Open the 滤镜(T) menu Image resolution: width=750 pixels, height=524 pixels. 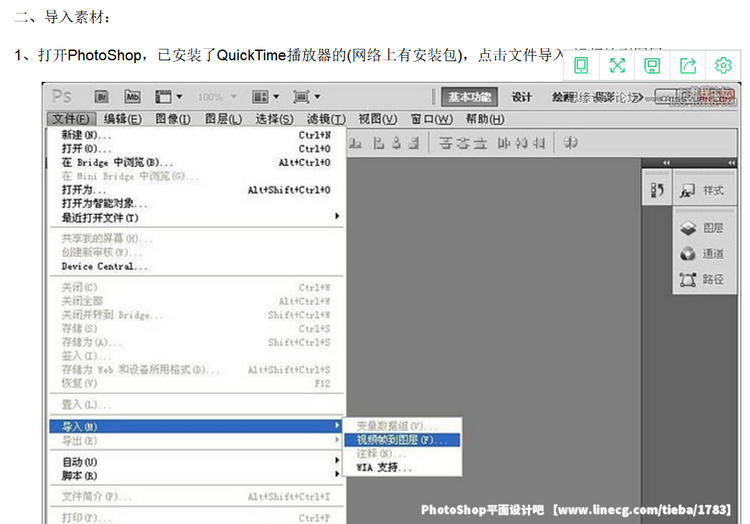[x=326, y=119]
